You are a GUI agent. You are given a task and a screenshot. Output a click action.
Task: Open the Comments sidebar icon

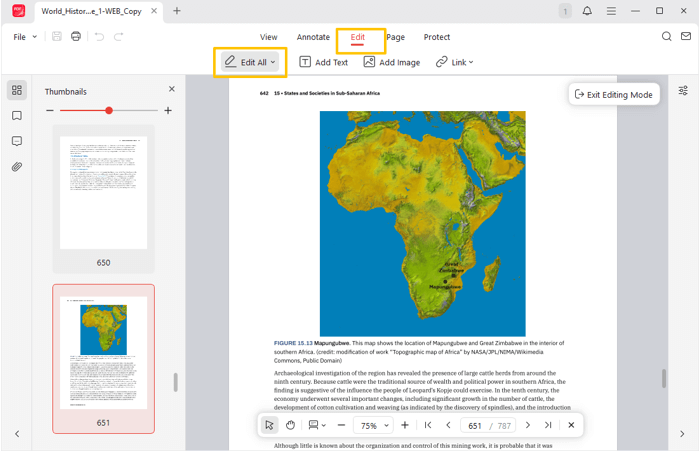coord(17,142)
